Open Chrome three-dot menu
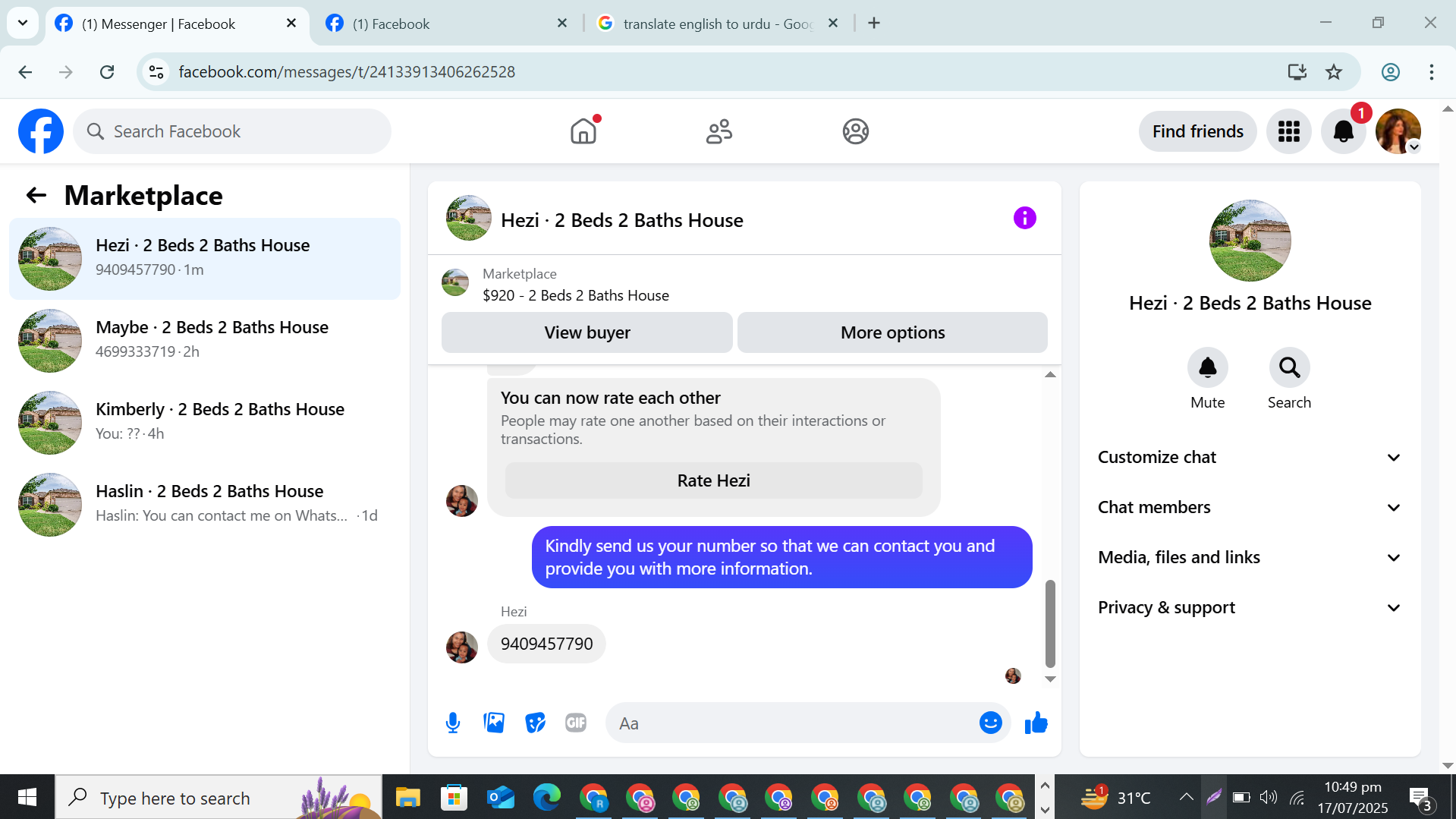Viewport: 1456px width, 819px height. pyautogui.click(x=1431, y=72)
